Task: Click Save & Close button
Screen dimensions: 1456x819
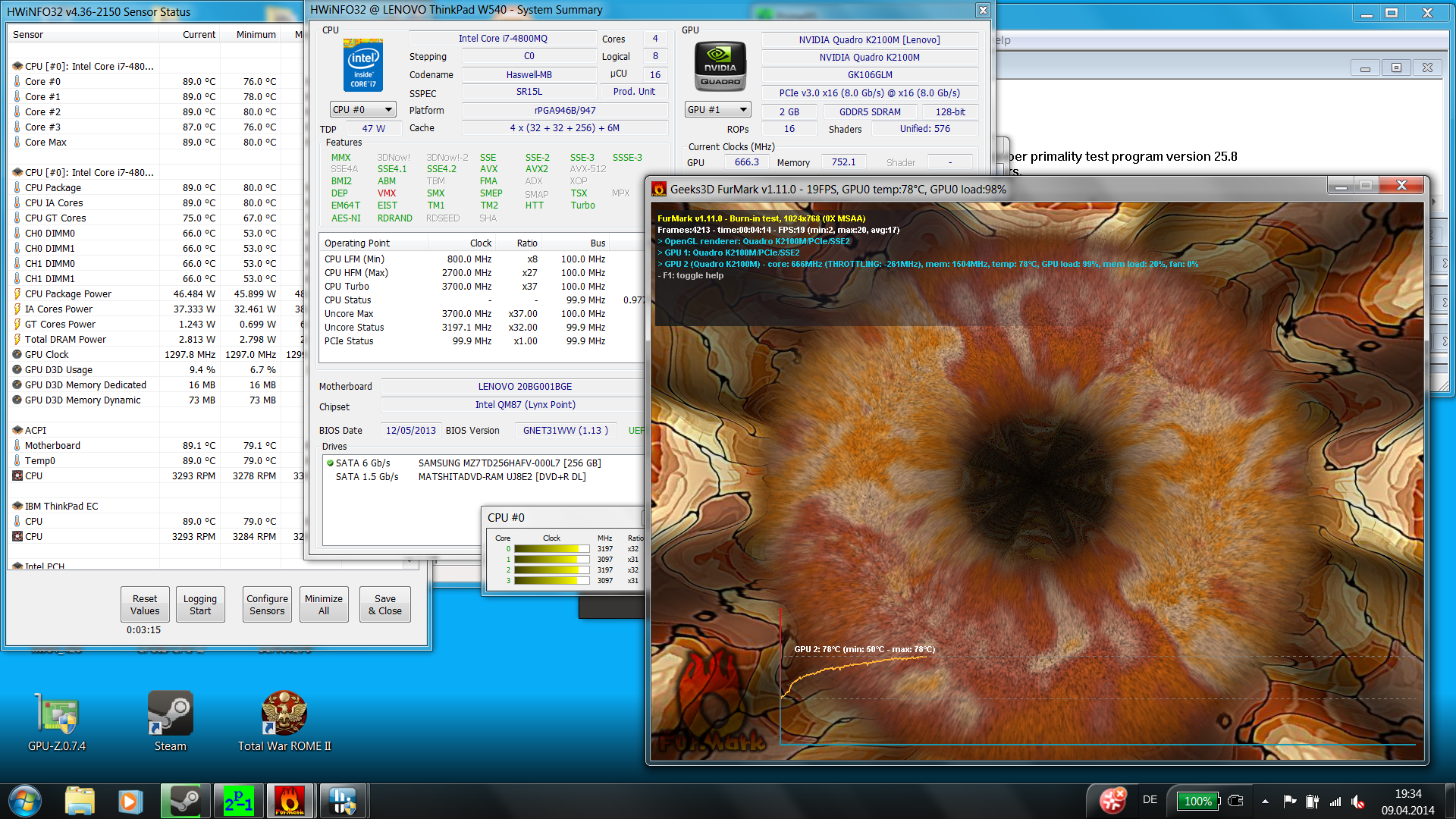Action: pyautogui.click(x=385, y=604)
